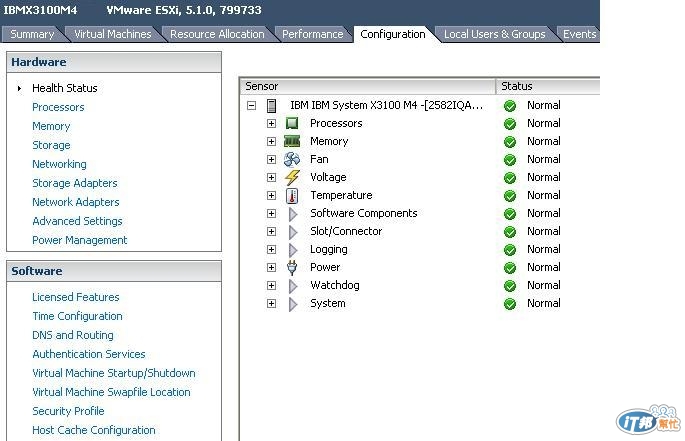Expand the Software Components sensor group

[x=271, y=213]
